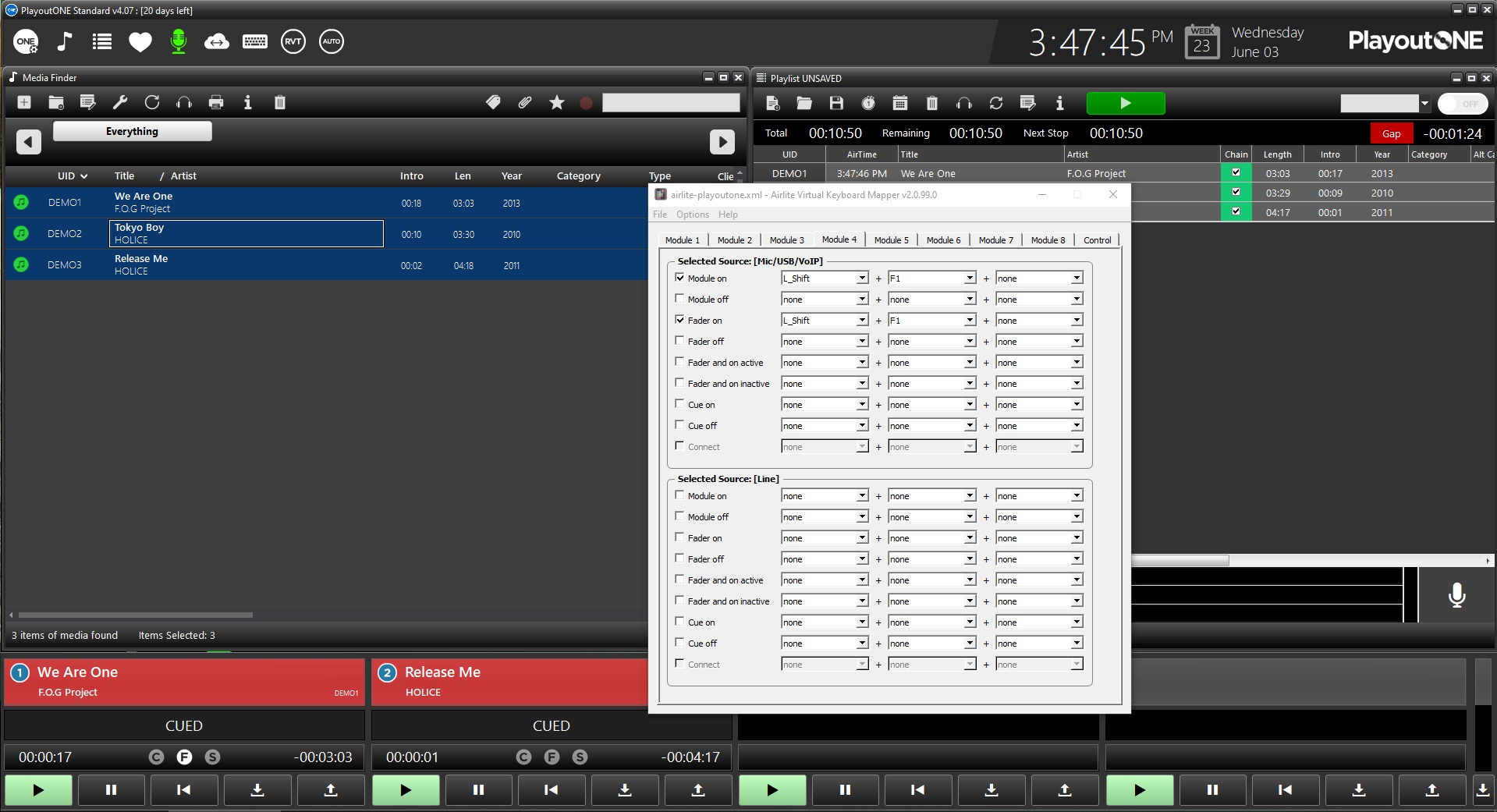The image size is (1497, 812).
Task: Open the Options menu in Keyboard Mapper
Action: click(x=692, y=215)
